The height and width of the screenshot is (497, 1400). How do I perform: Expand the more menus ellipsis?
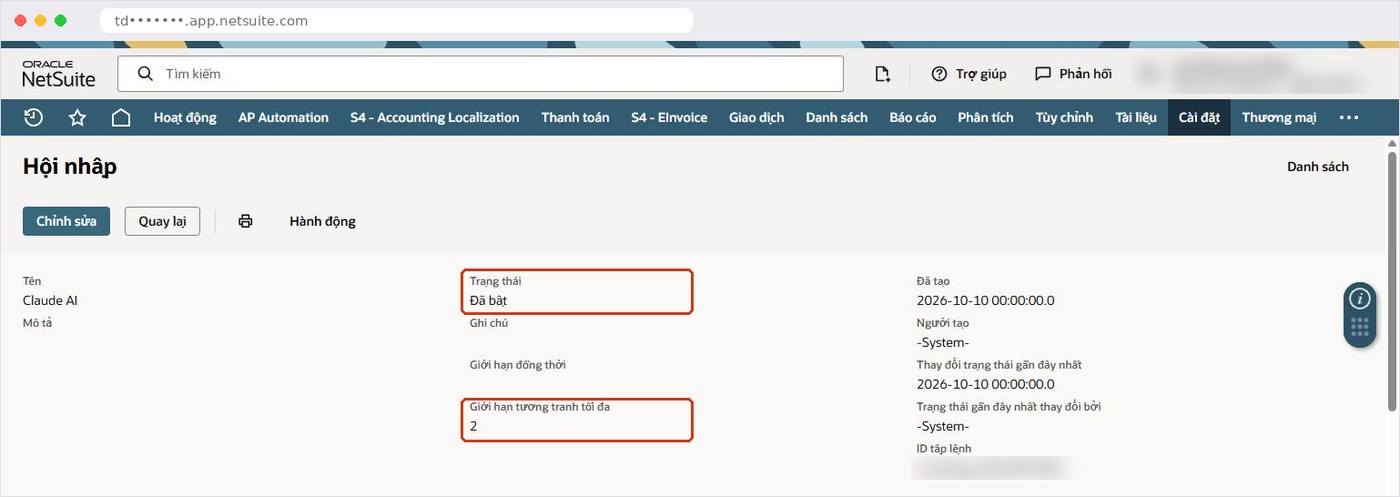[1349, 117]
